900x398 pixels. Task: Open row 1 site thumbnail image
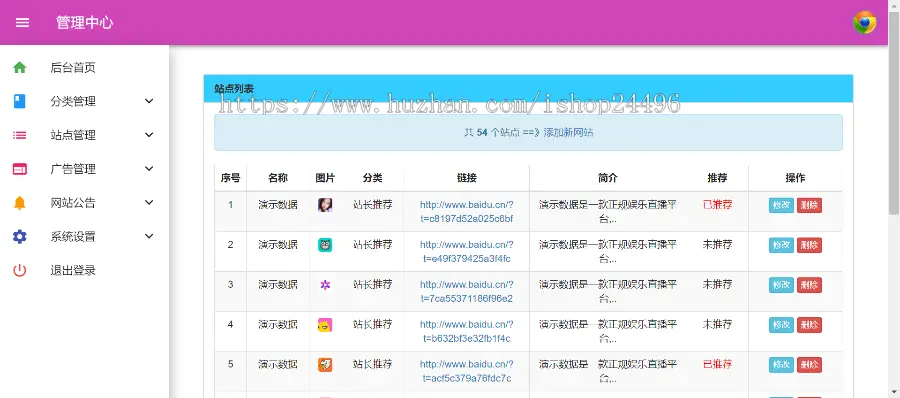(325, 205)
